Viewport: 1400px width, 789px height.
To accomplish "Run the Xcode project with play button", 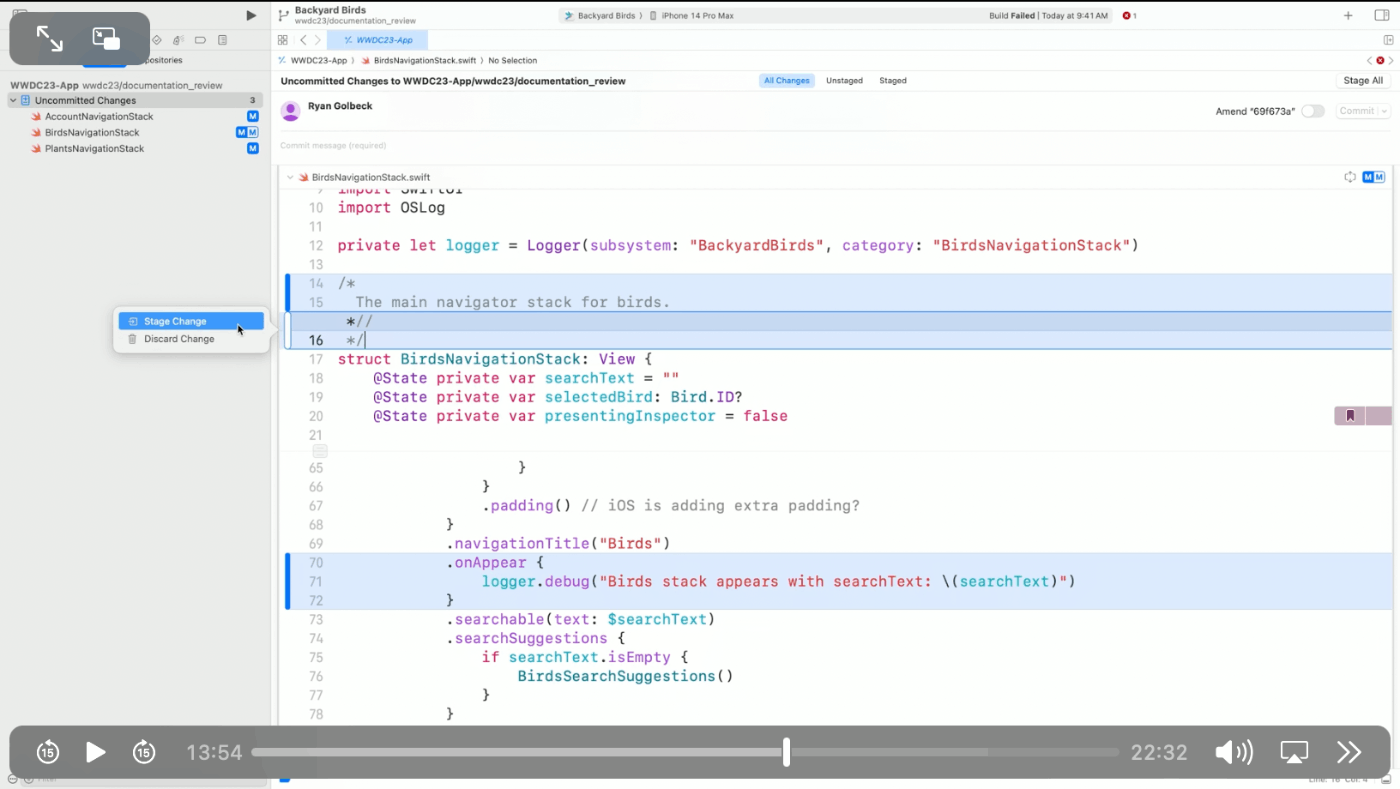I will click(251, 16).
